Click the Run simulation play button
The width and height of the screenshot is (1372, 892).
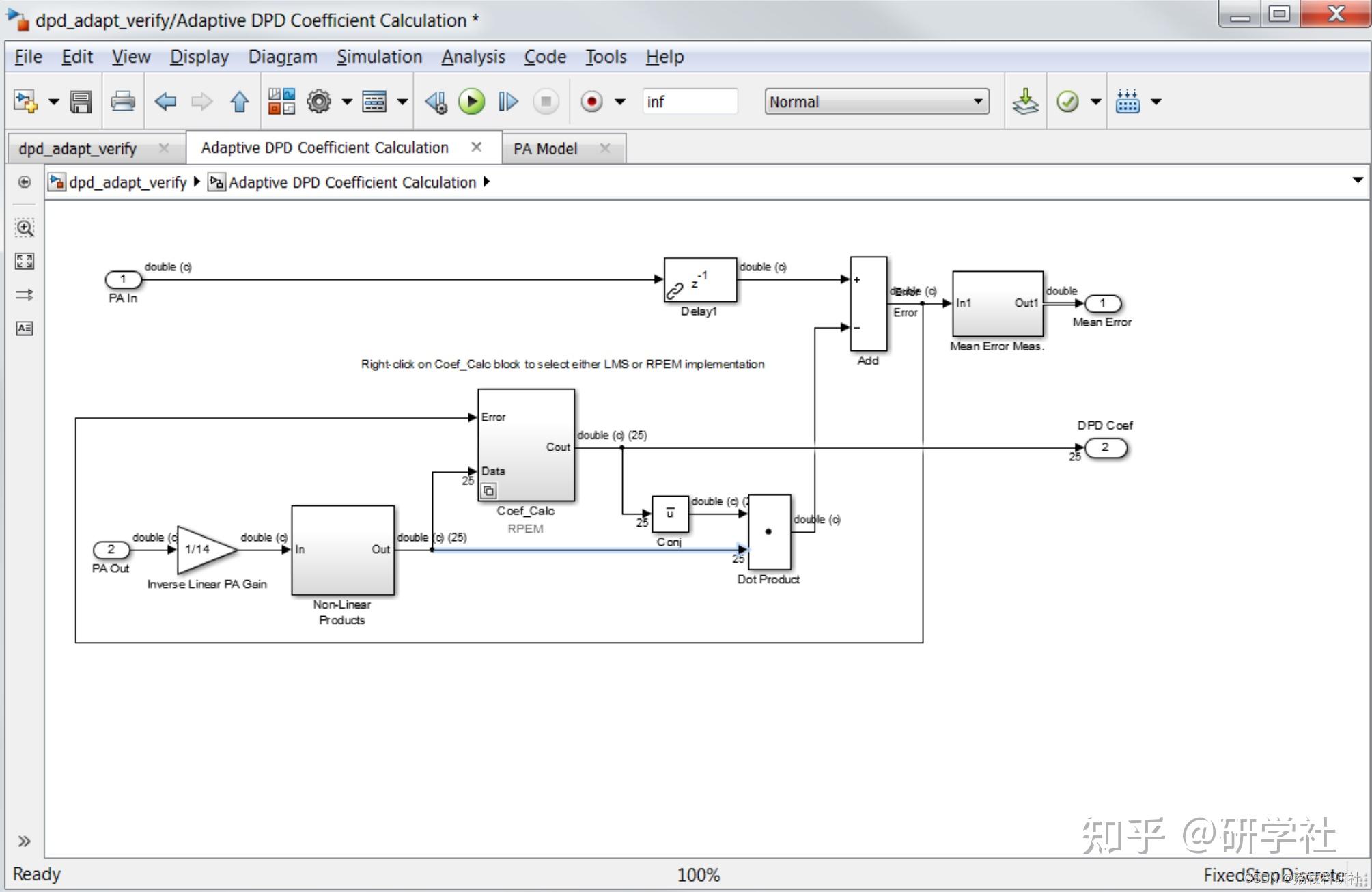pos(471,102)
